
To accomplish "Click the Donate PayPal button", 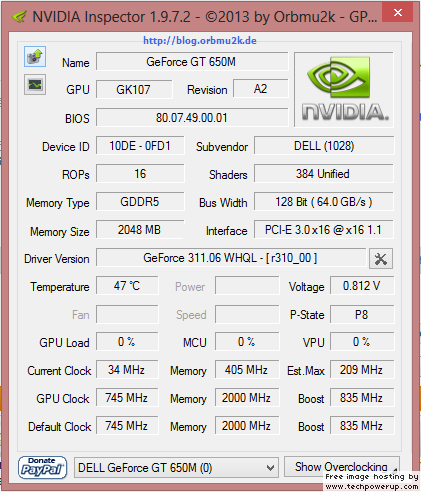I will pos(42,467).
